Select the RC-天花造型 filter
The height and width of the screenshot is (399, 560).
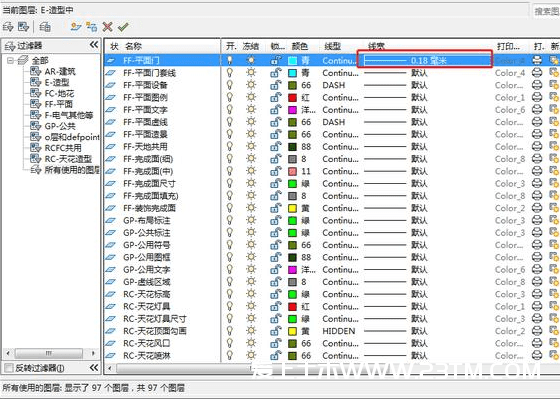click(x=68, y=159)
